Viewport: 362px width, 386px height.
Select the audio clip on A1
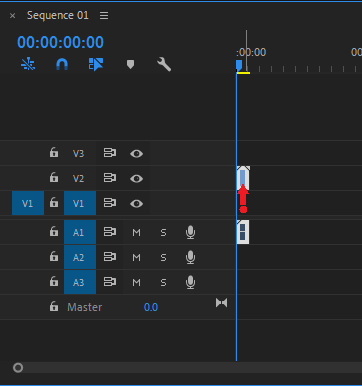[243, 232]
